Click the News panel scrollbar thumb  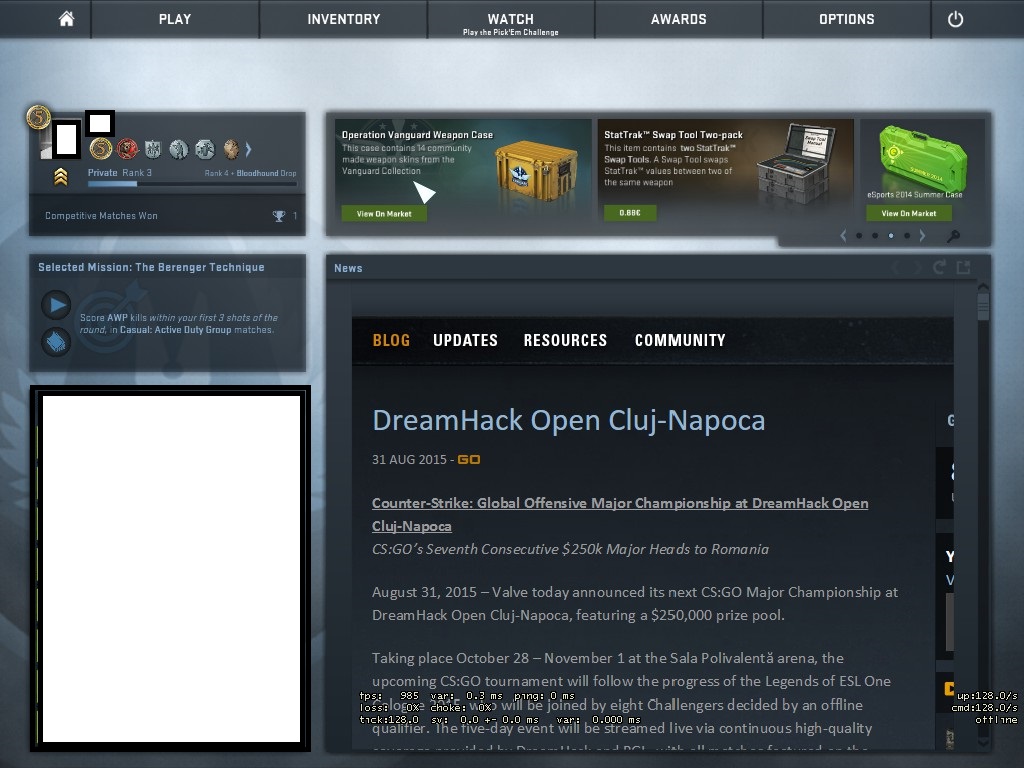pos(984,306)
